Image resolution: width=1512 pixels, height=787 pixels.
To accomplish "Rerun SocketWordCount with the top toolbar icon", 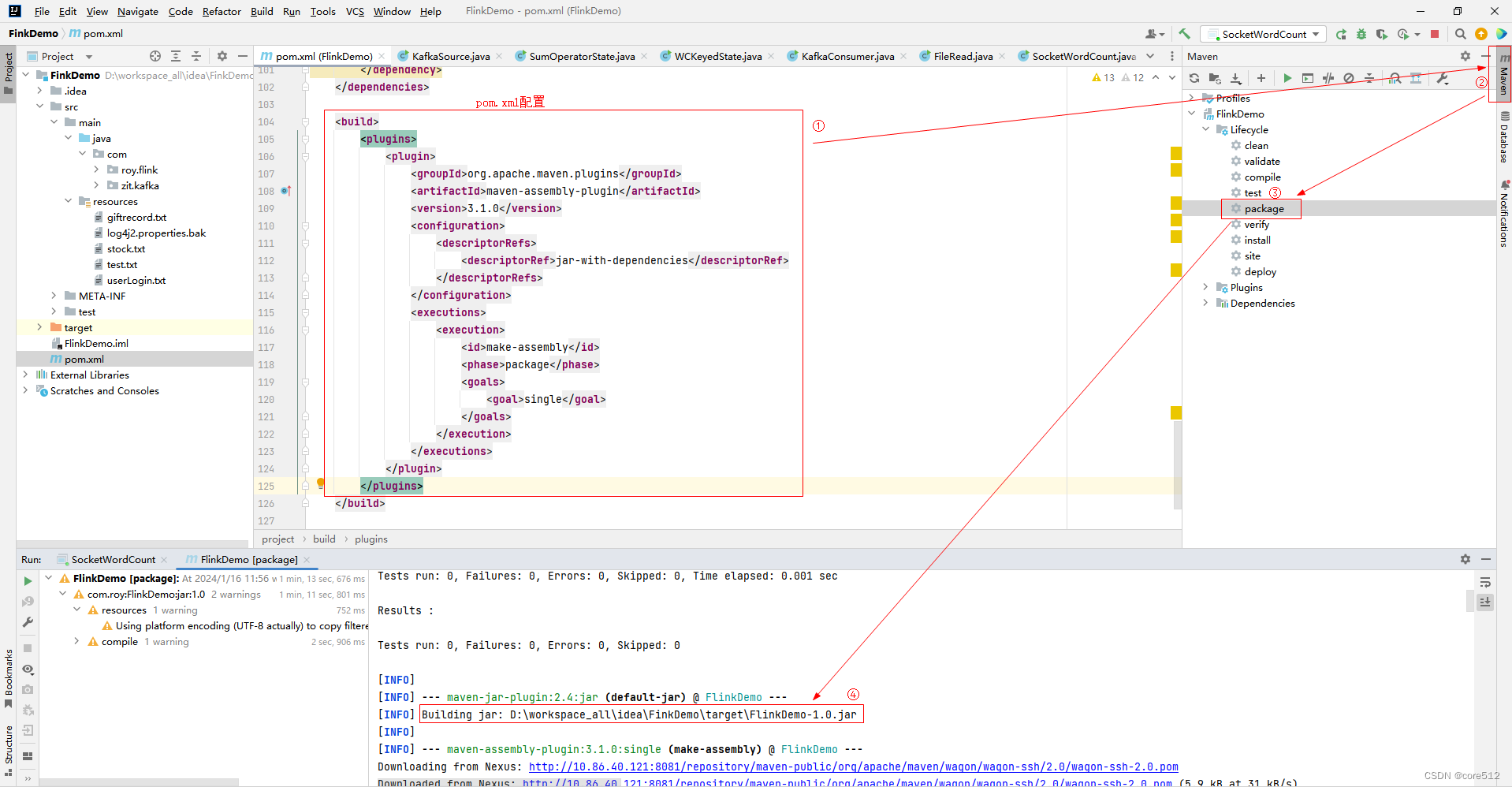I will (x=1342, y=34).
